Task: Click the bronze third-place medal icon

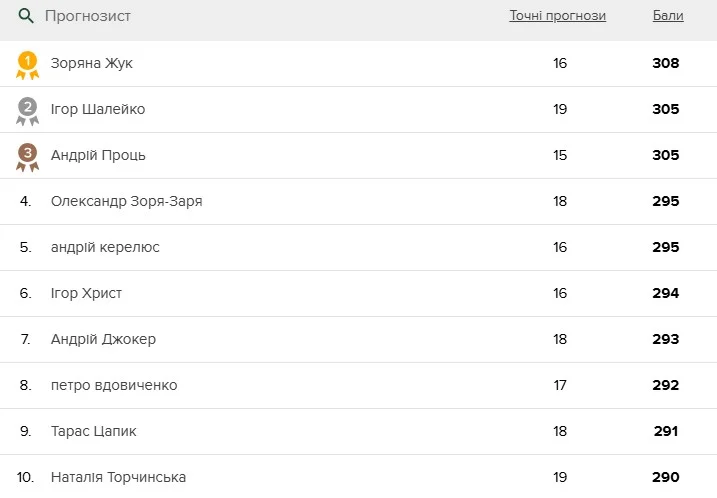Action: click(27, 156)
